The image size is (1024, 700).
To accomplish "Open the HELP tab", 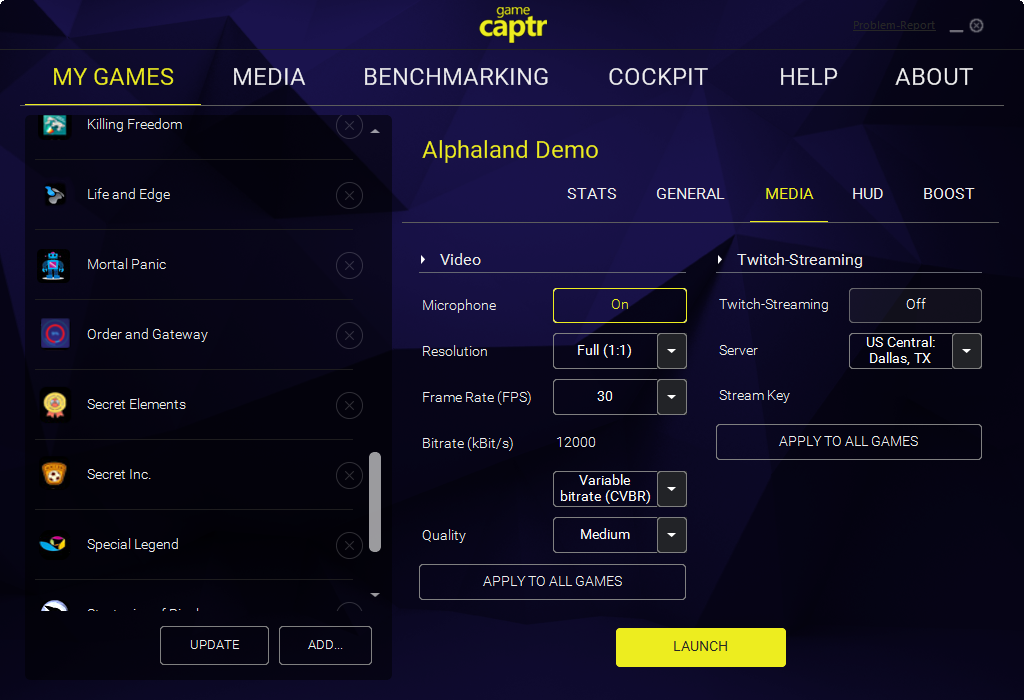I will tap(808, 77).
